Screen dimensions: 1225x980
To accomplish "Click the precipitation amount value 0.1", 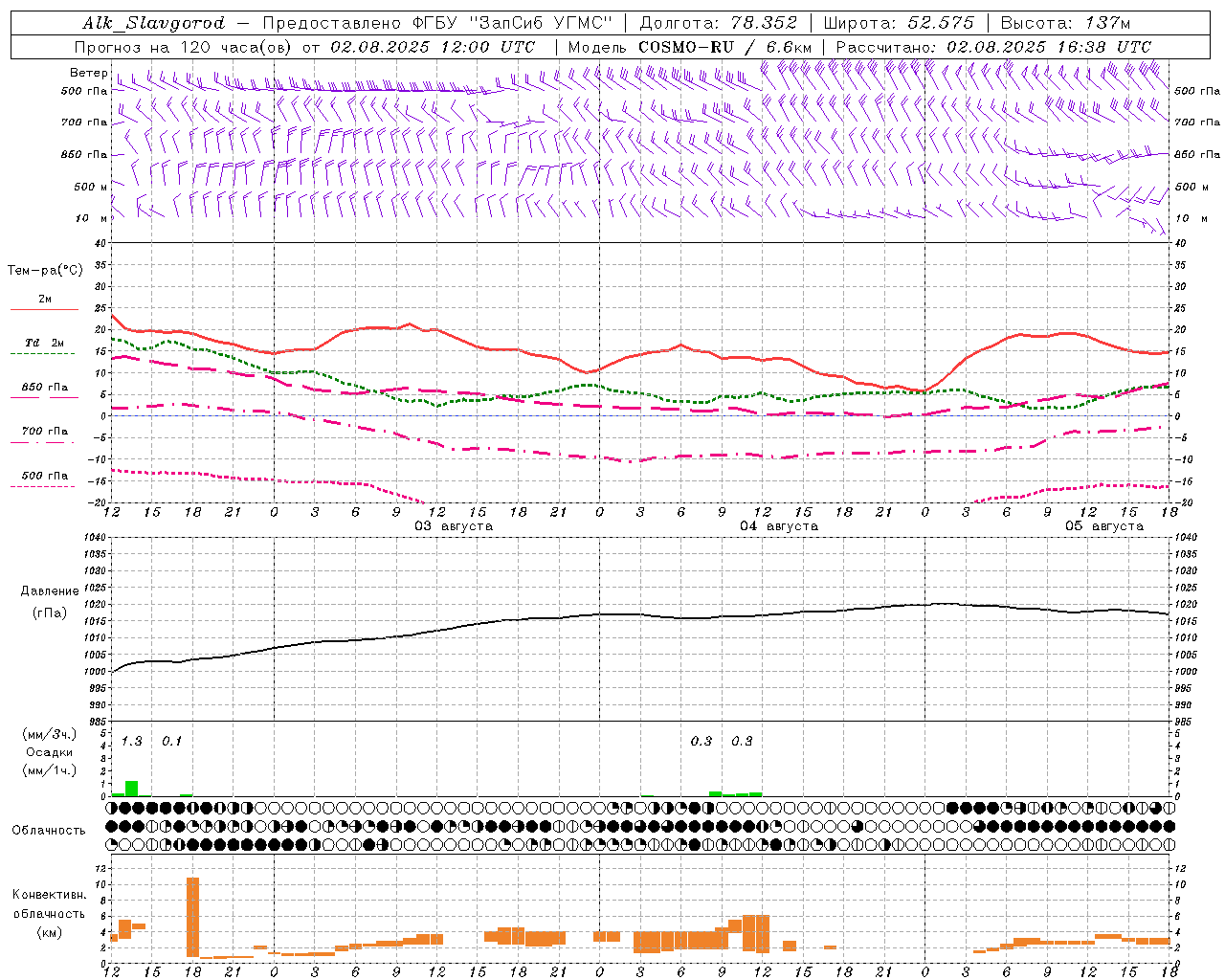I will pos(171,742).
